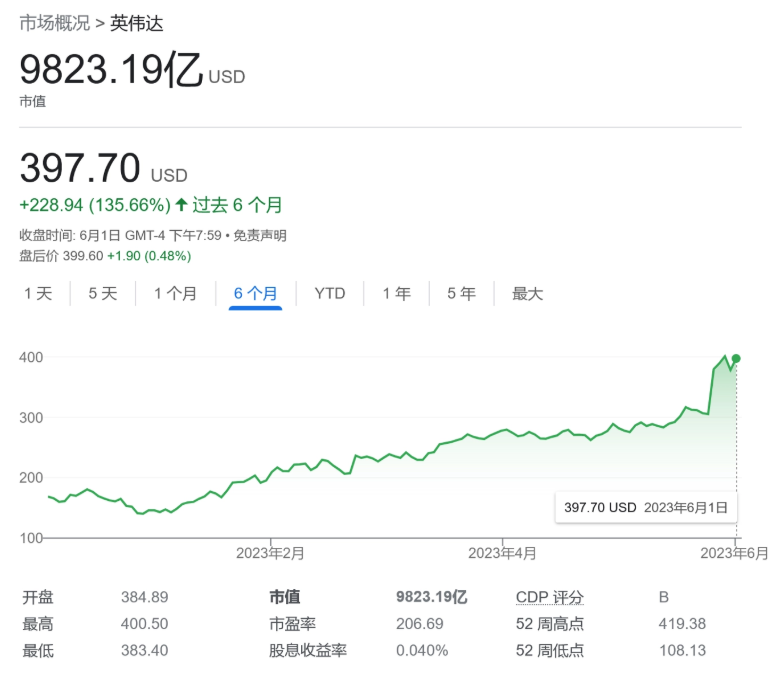Screen dimensions: 779x675
Task: Switch to the 1 个月 tab
Action: pos(175,294)
